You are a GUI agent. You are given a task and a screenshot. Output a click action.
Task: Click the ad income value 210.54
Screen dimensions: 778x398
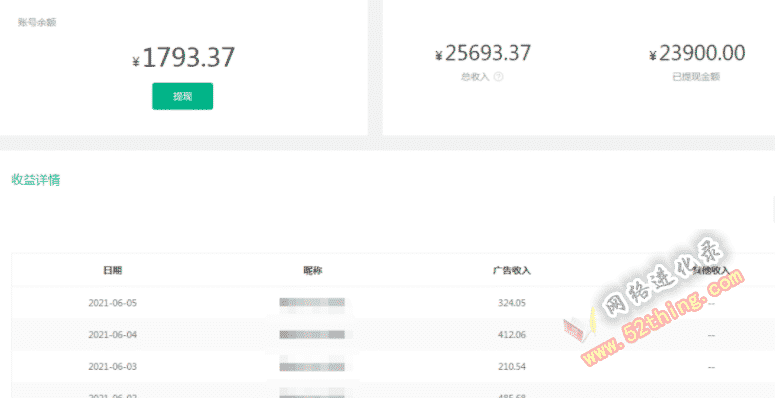[512, 367]
